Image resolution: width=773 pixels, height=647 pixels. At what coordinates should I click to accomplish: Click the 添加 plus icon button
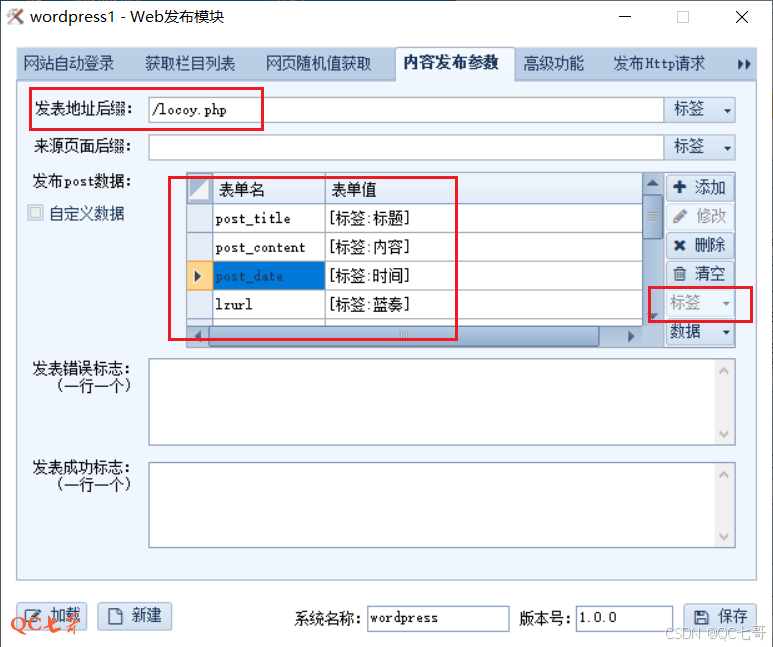click(x=699, y=188)
